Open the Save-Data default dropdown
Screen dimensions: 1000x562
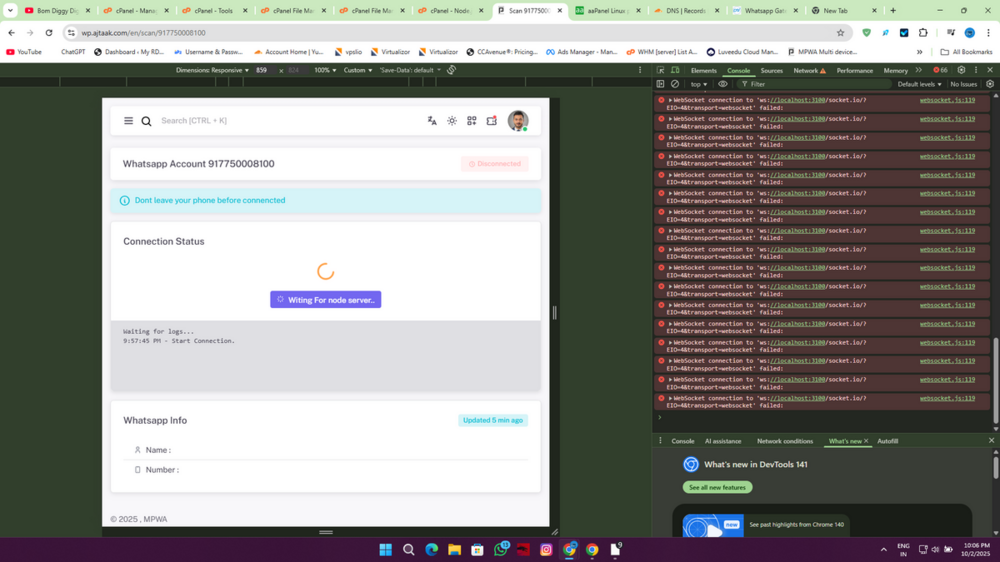[x=410, y=70]
